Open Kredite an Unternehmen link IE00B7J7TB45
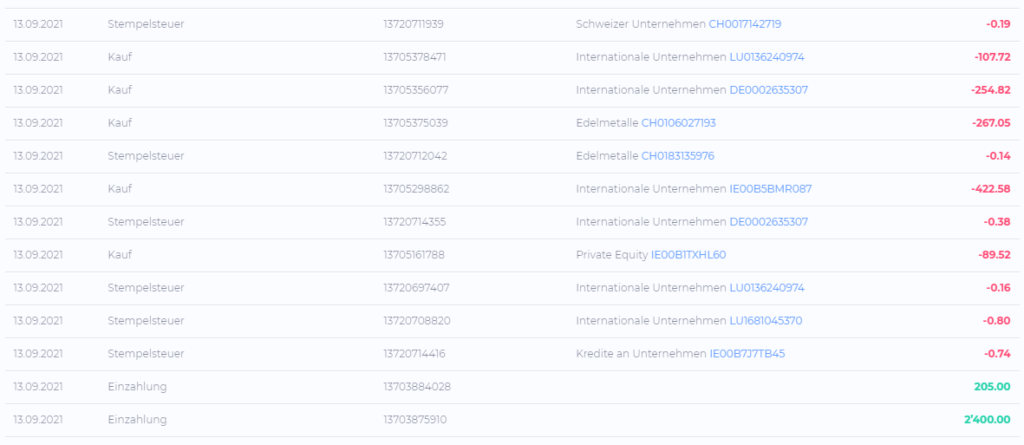Viewport: 1024px width, 445px height. (x=747, y=354)
